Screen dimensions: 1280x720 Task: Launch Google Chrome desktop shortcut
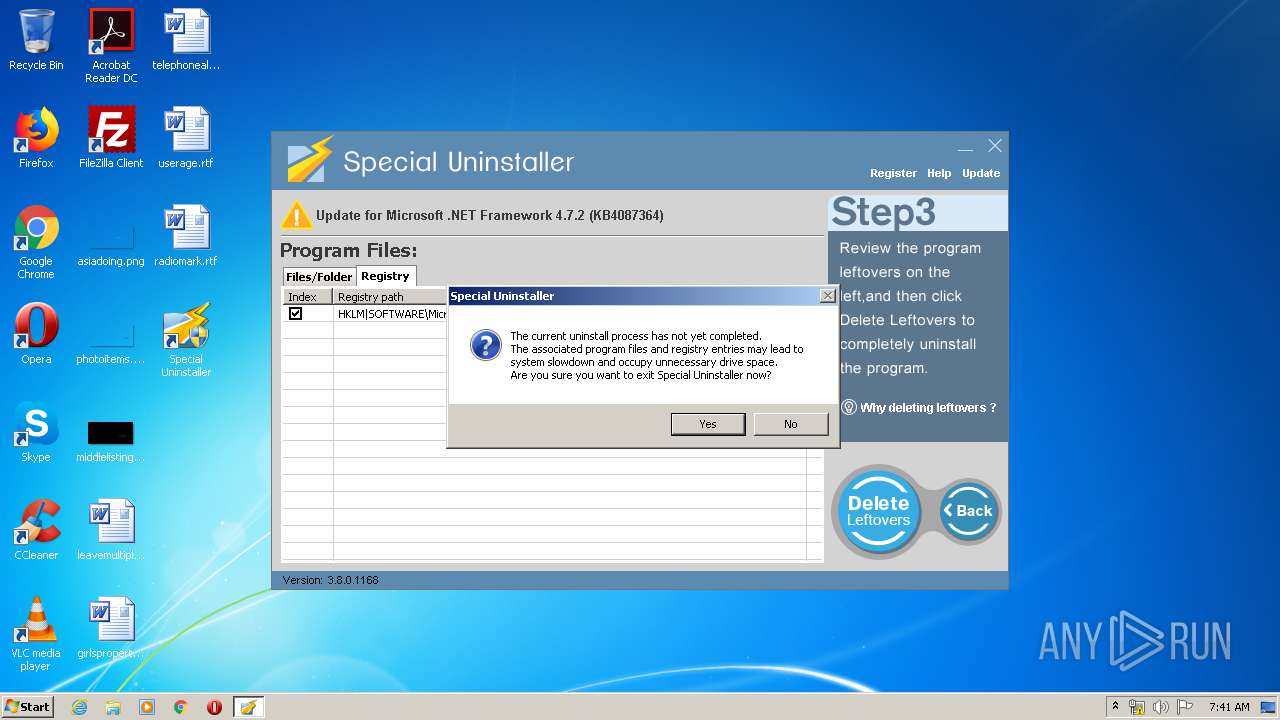coord(36,243)
